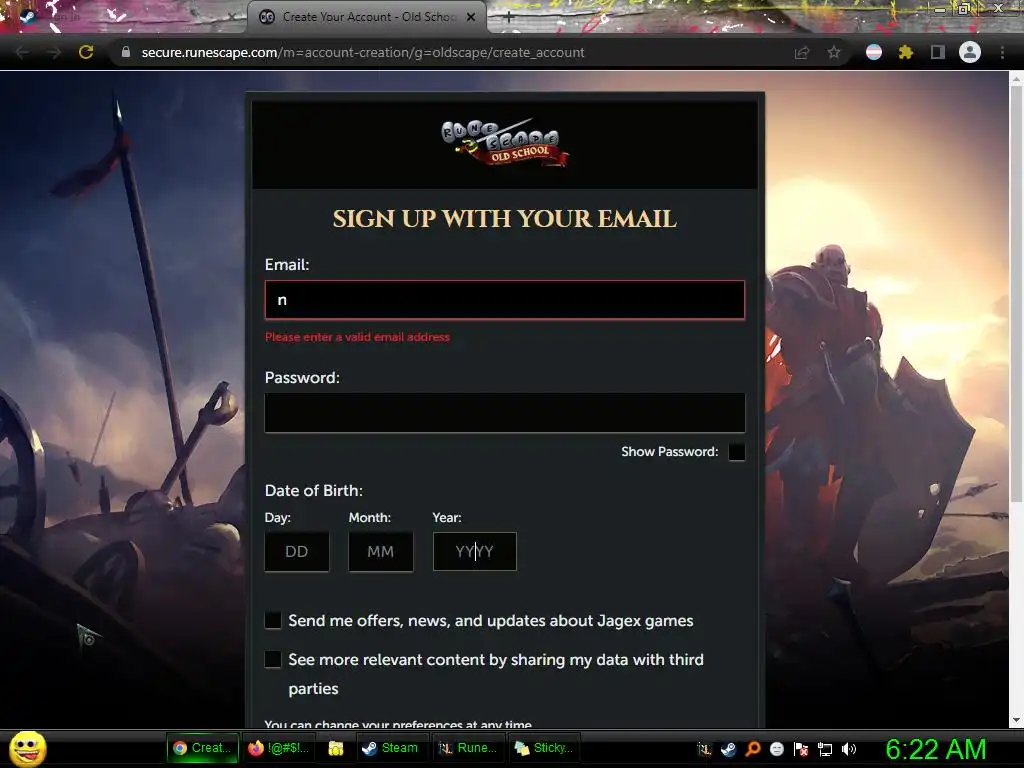Focus the Password input field
The height and width of the screenshot is (768, 1024).
click(505, 413)
